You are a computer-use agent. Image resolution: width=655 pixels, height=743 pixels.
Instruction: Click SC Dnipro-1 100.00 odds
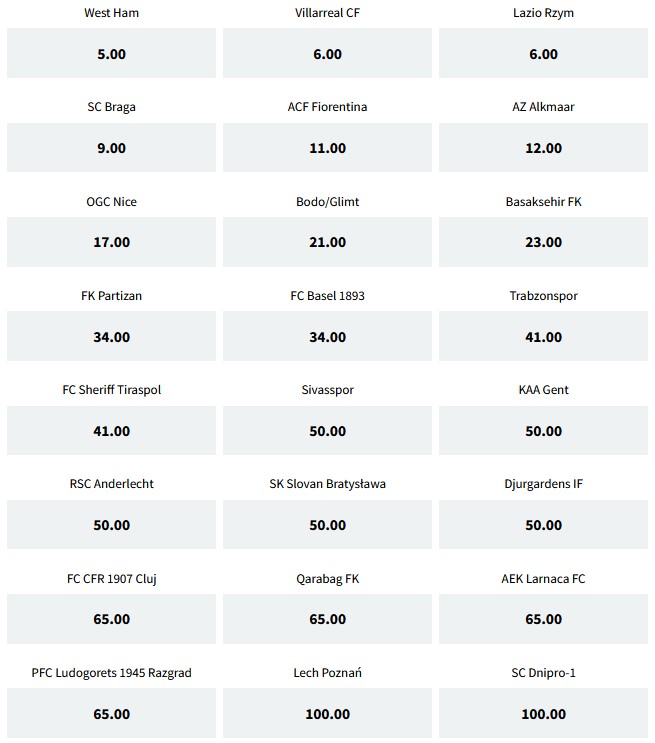pos(543,714)
